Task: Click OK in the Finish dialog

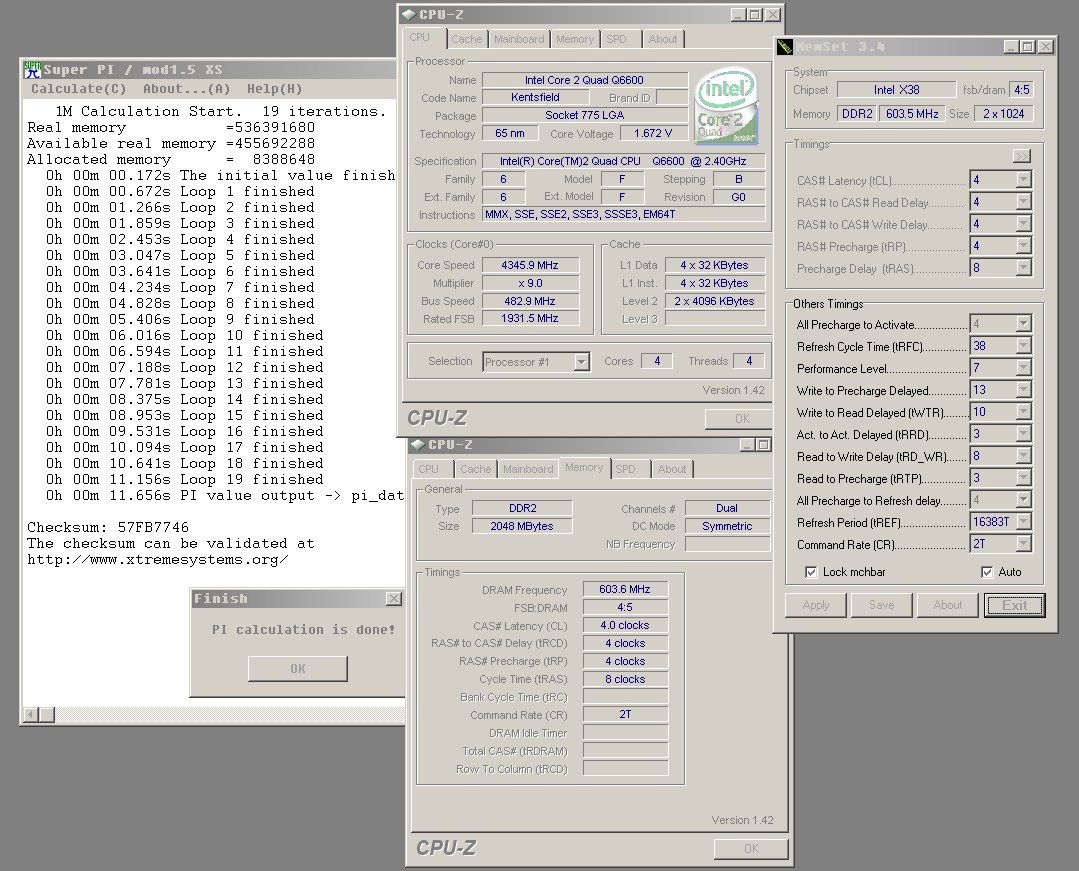Action: point(297,669)
